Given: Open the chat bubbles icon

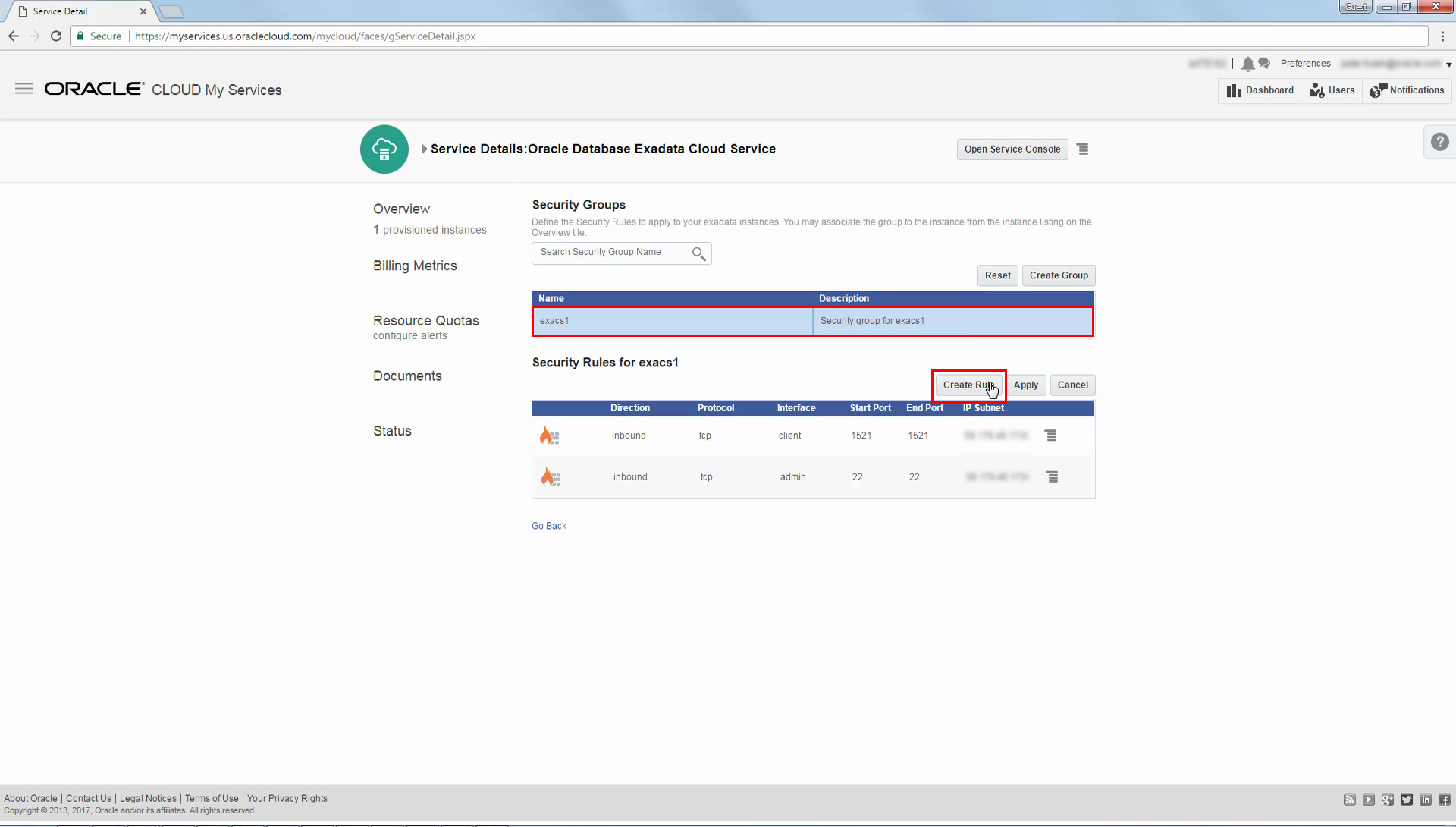Looking at the screenshot, I should click(1264, 63).
